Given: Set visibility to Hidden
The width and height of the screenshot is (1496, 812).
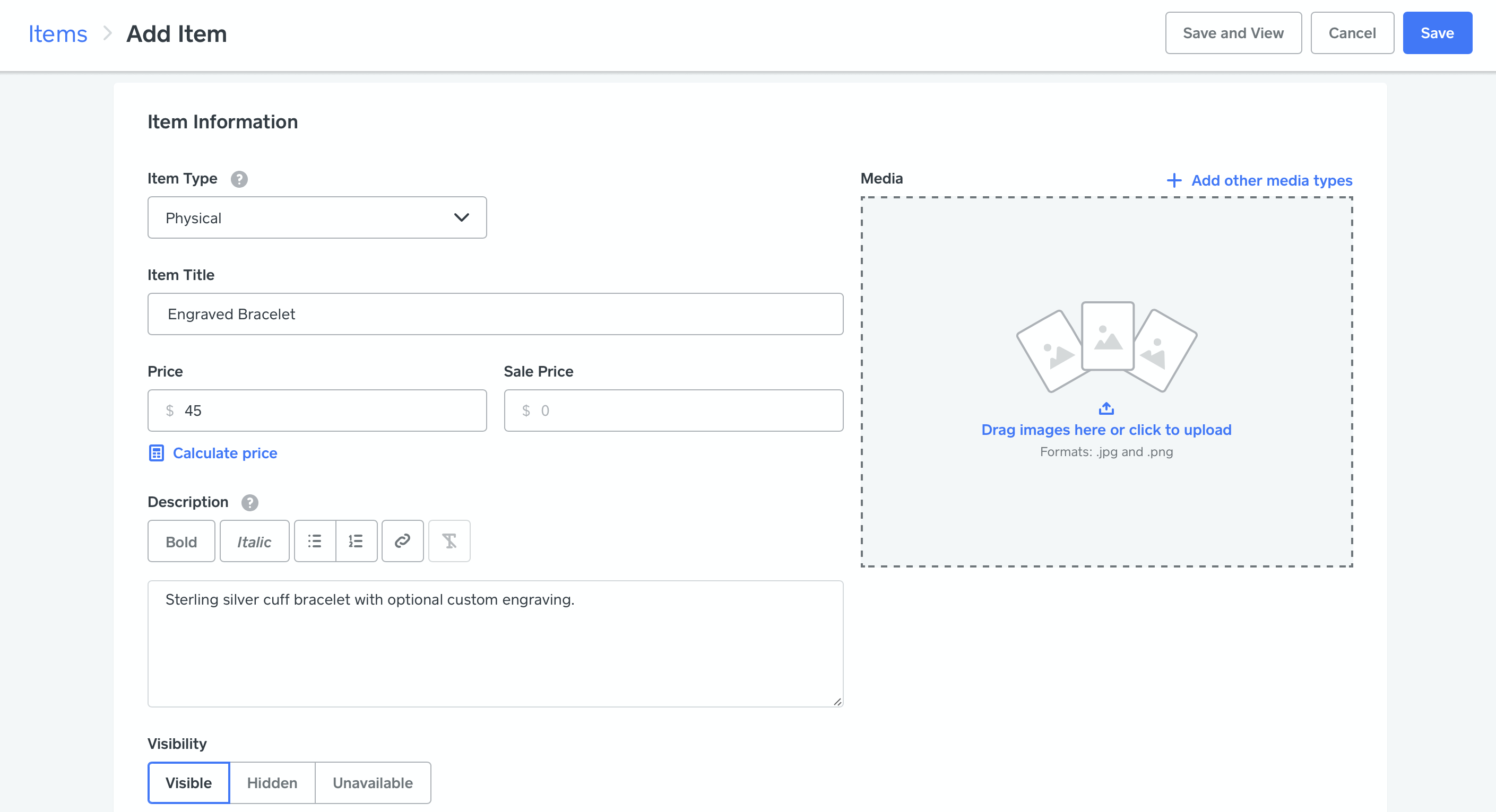Looking at the screenshot, I should click(272, 783).
